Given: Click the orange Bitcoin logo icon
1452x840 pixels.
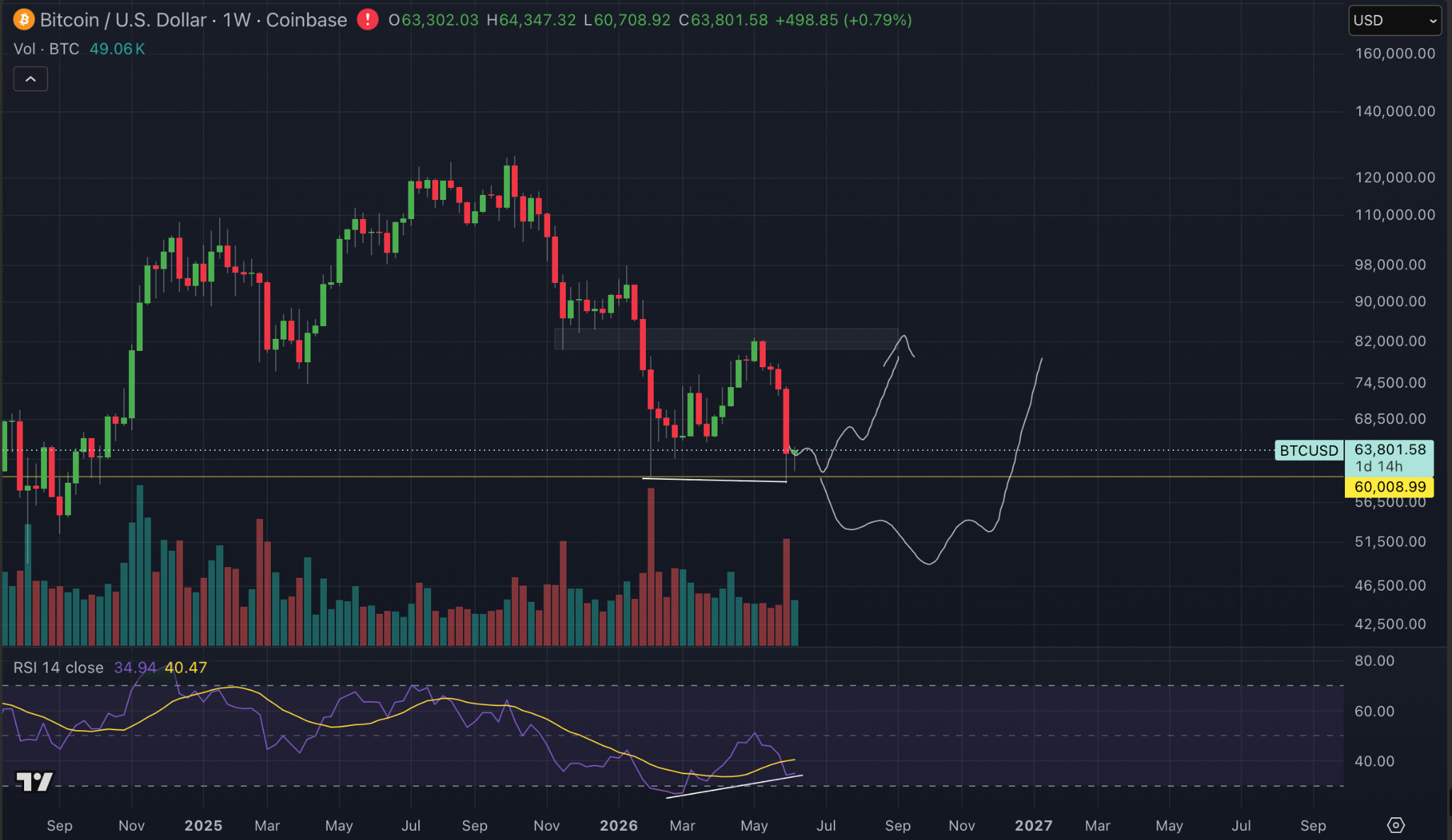Looking at the screenshot, I should (x=23, y=20).
